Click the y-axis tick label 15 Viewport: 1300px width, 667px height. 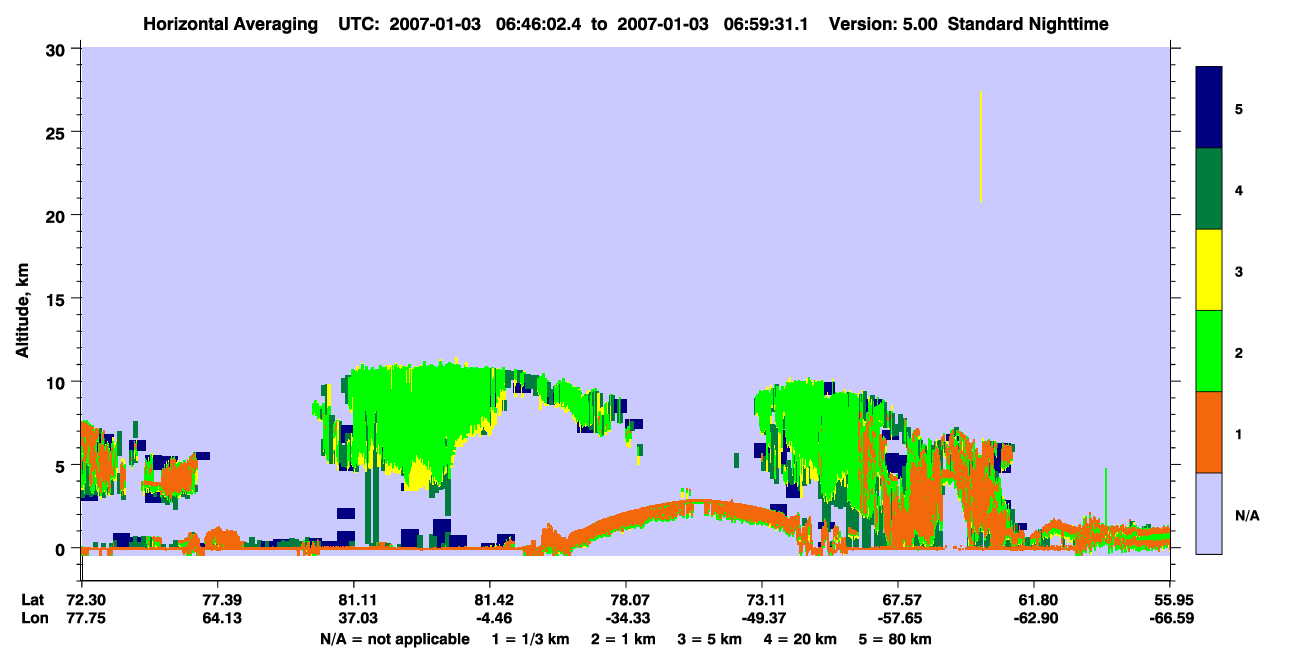(58, 299)
